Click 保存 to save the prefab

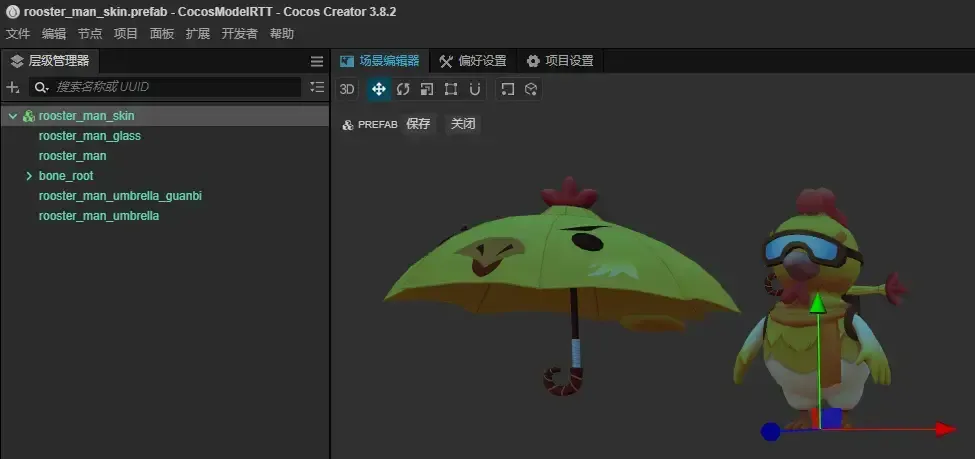coord(418,124)
